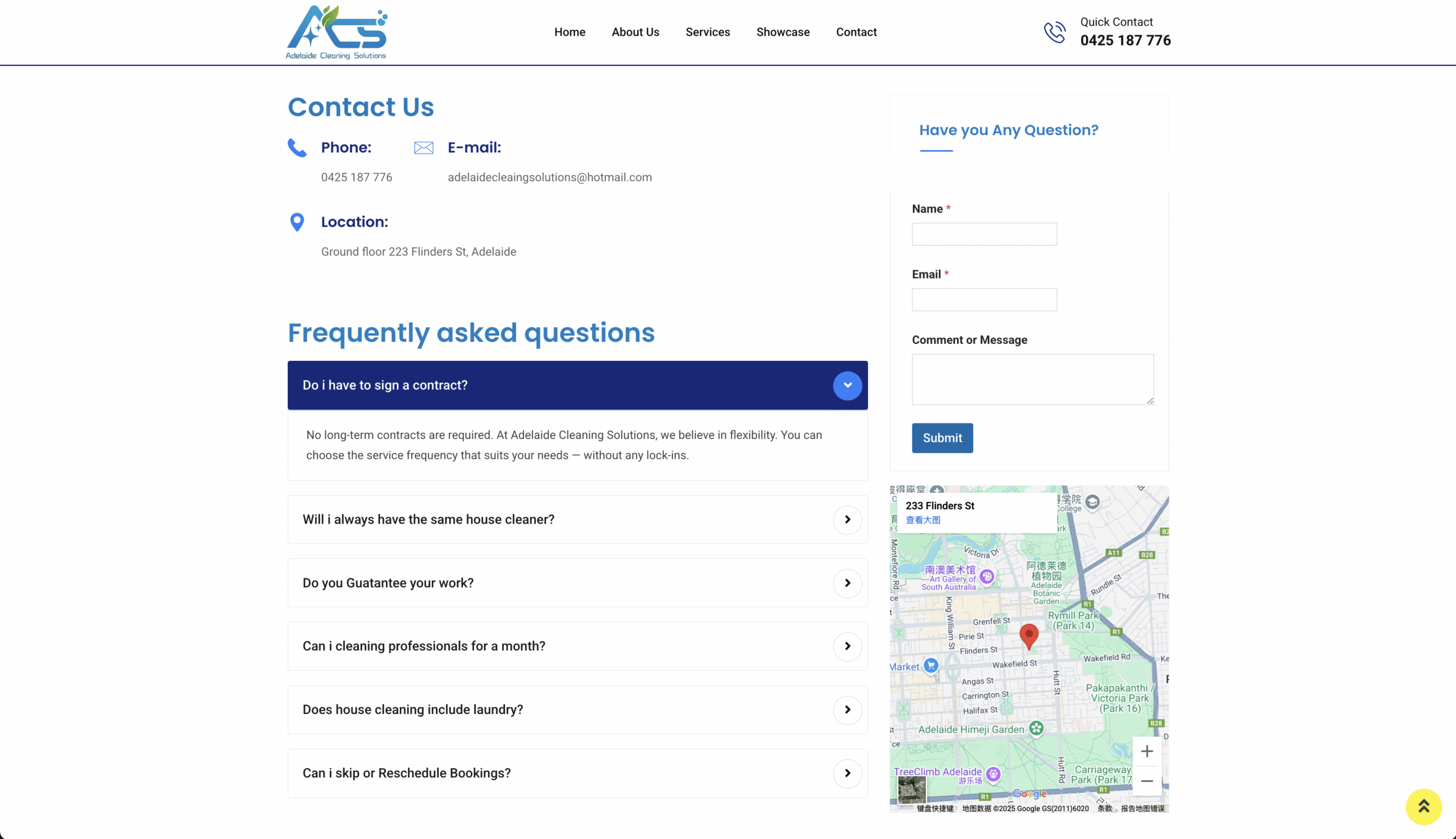Open the Services menu item
This screenshot has width=1456, height=839.
coord(708,32)
